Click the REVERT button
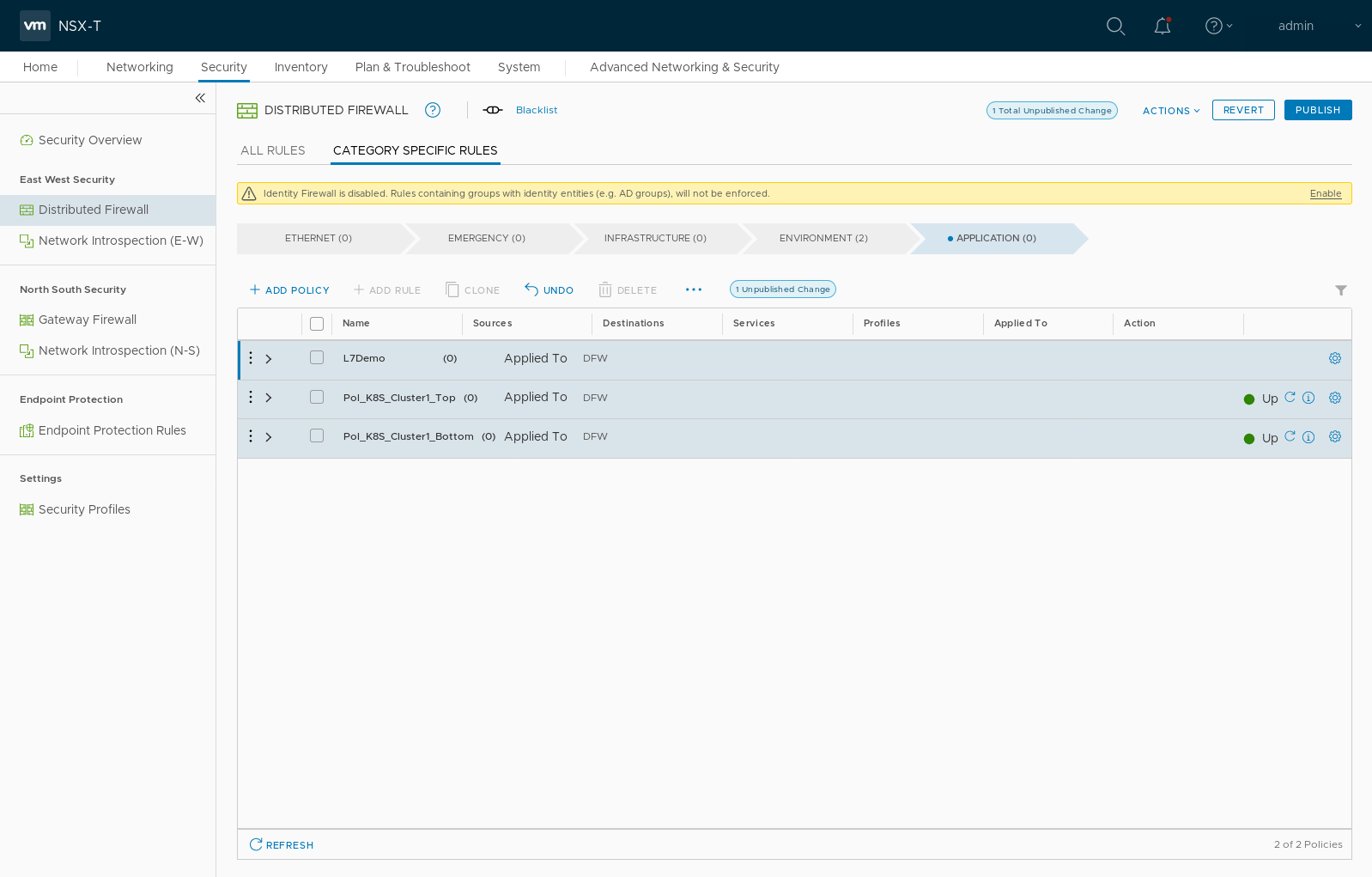The width and height of the screenshot is (1372, 877). click(x=1243, y=110)
